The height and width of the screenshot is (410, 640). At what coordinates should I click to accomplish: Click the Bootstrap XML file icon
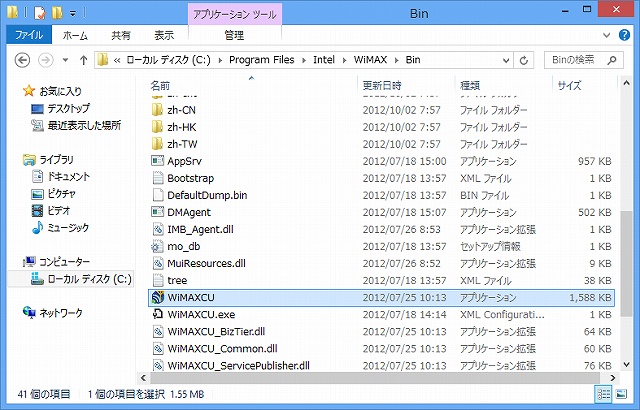pos(158,178)
